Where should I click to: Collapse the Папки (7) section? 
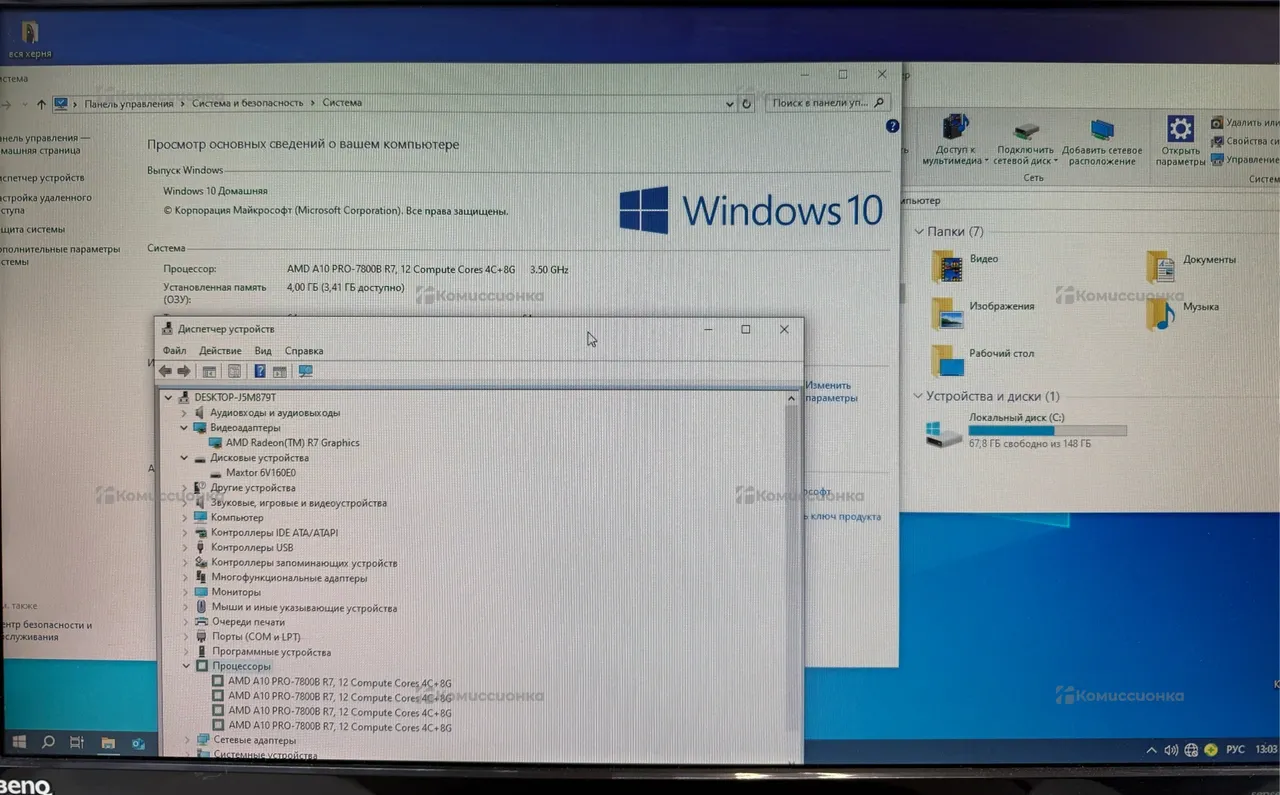[918, 232]
